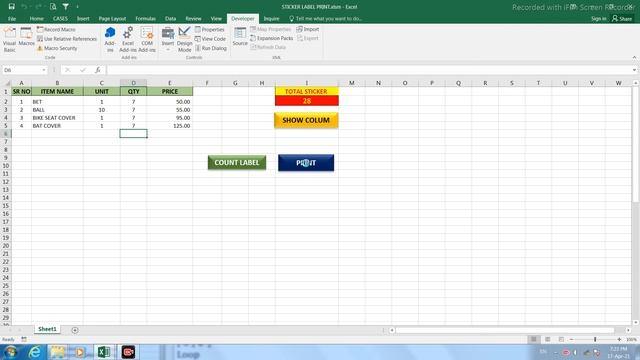Open the Sheet1 tab
The width and height of the screenshot is (640, 360).
(x=47, y=329)
